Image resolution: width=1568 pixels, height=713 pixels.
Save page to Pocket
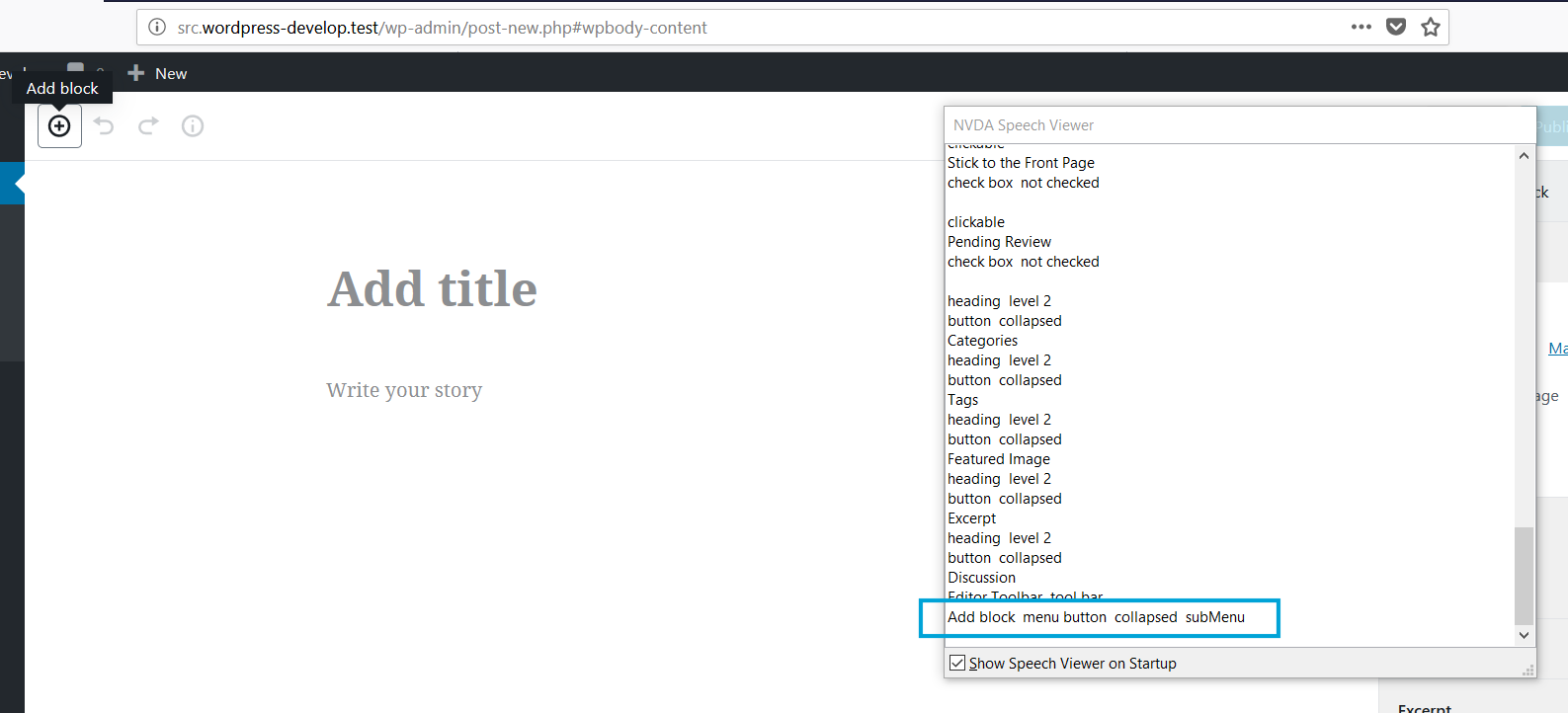[x=1396, y=28]
